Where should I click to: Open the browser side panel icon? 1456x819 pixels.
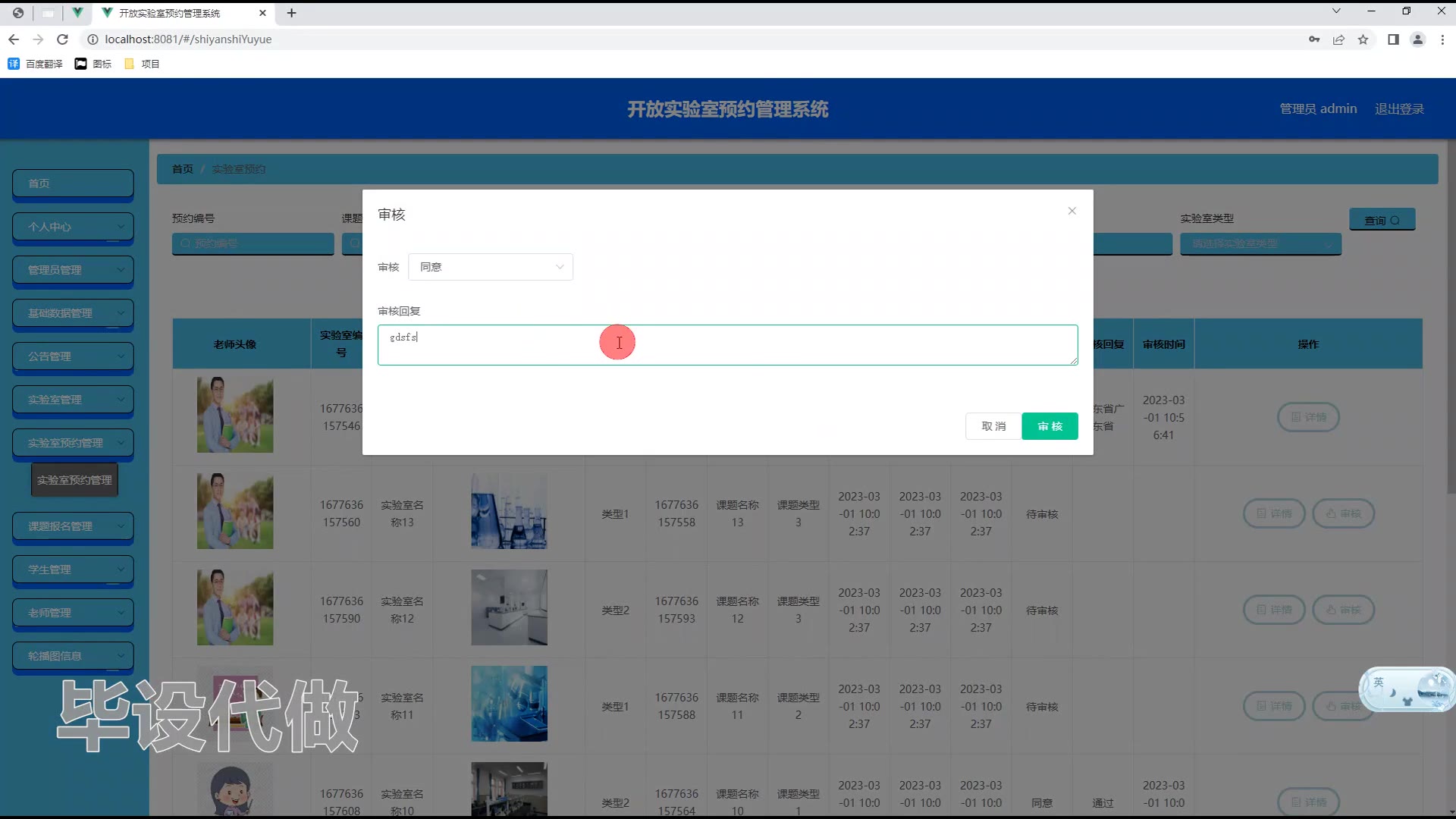point(1393,39)
